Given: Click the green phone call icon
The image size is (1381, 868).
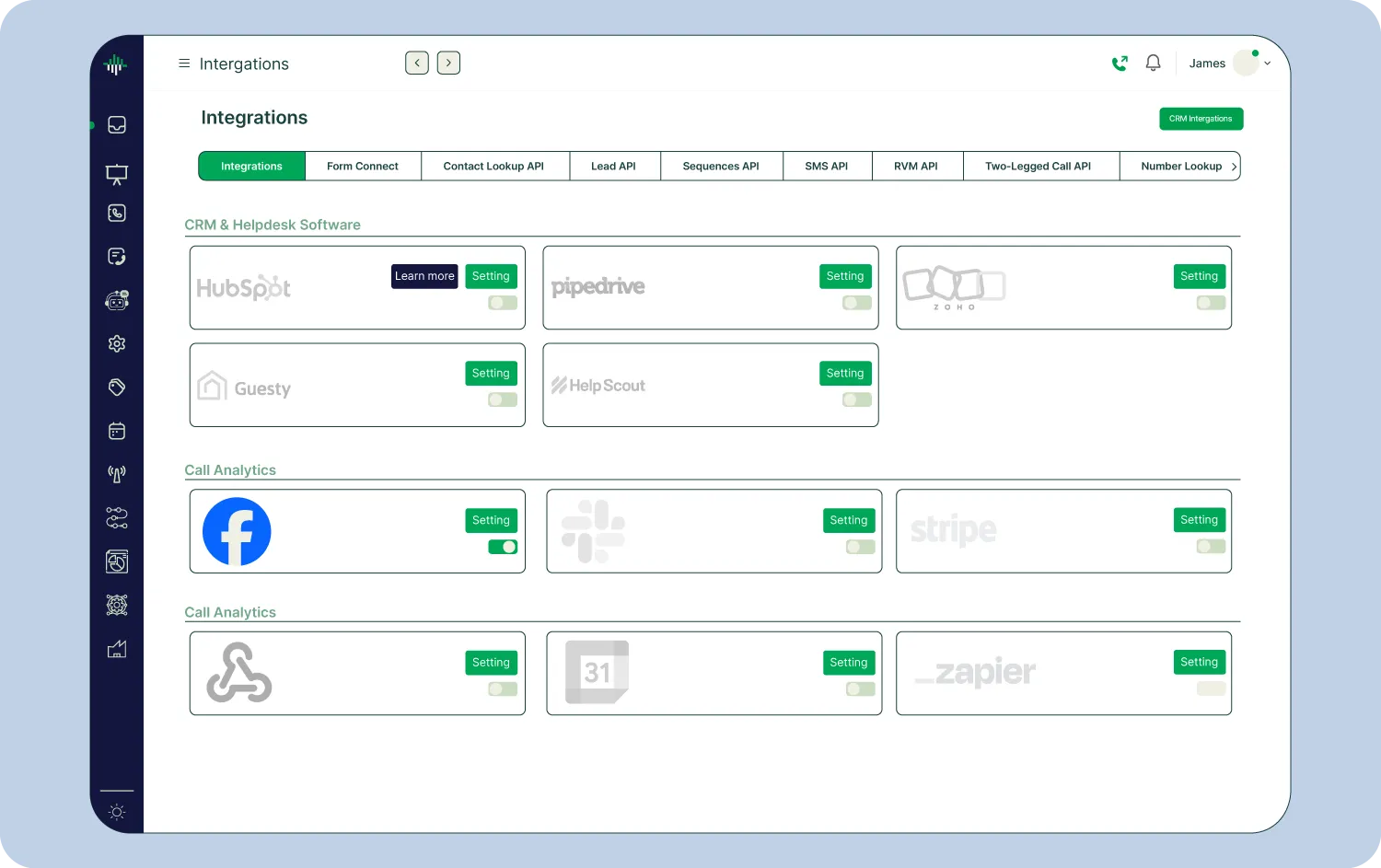Looking at the screenshot, I should pyautogui.click(x=1120, y=64).
